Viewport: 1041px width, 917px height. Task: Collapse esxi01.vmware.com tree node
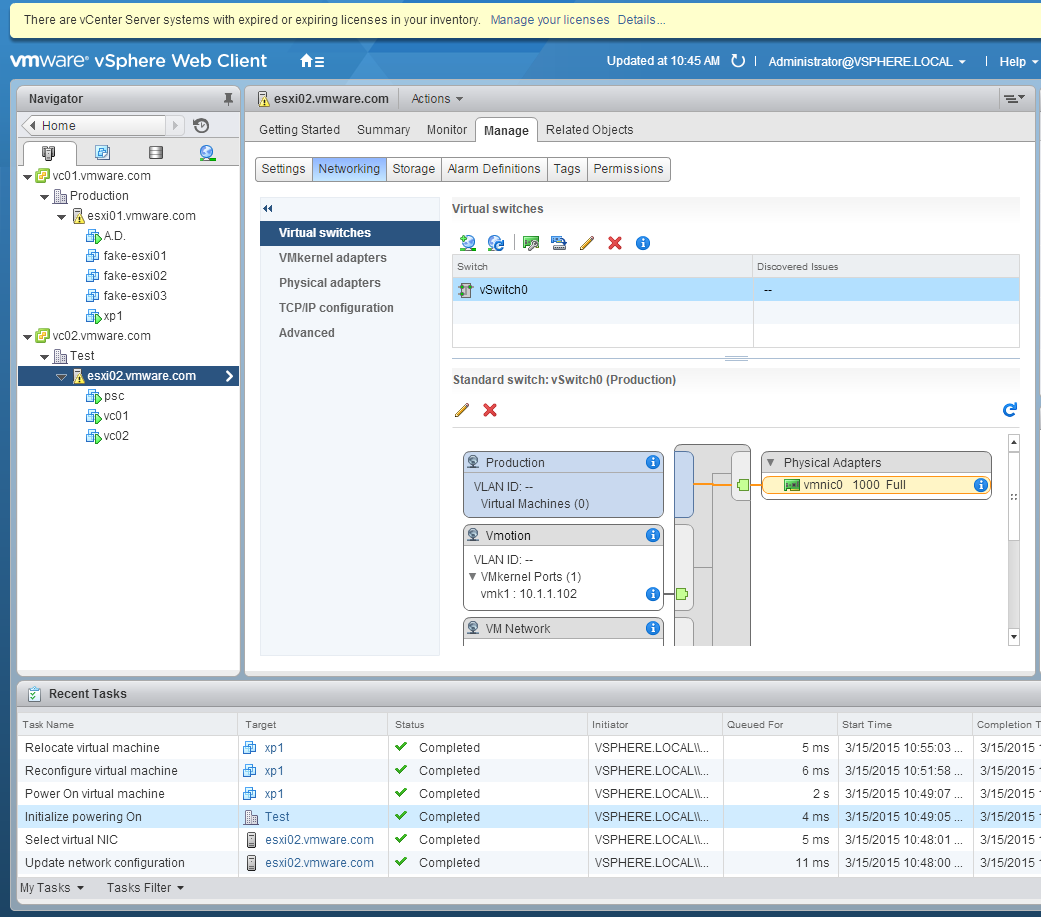click(62, 216)
